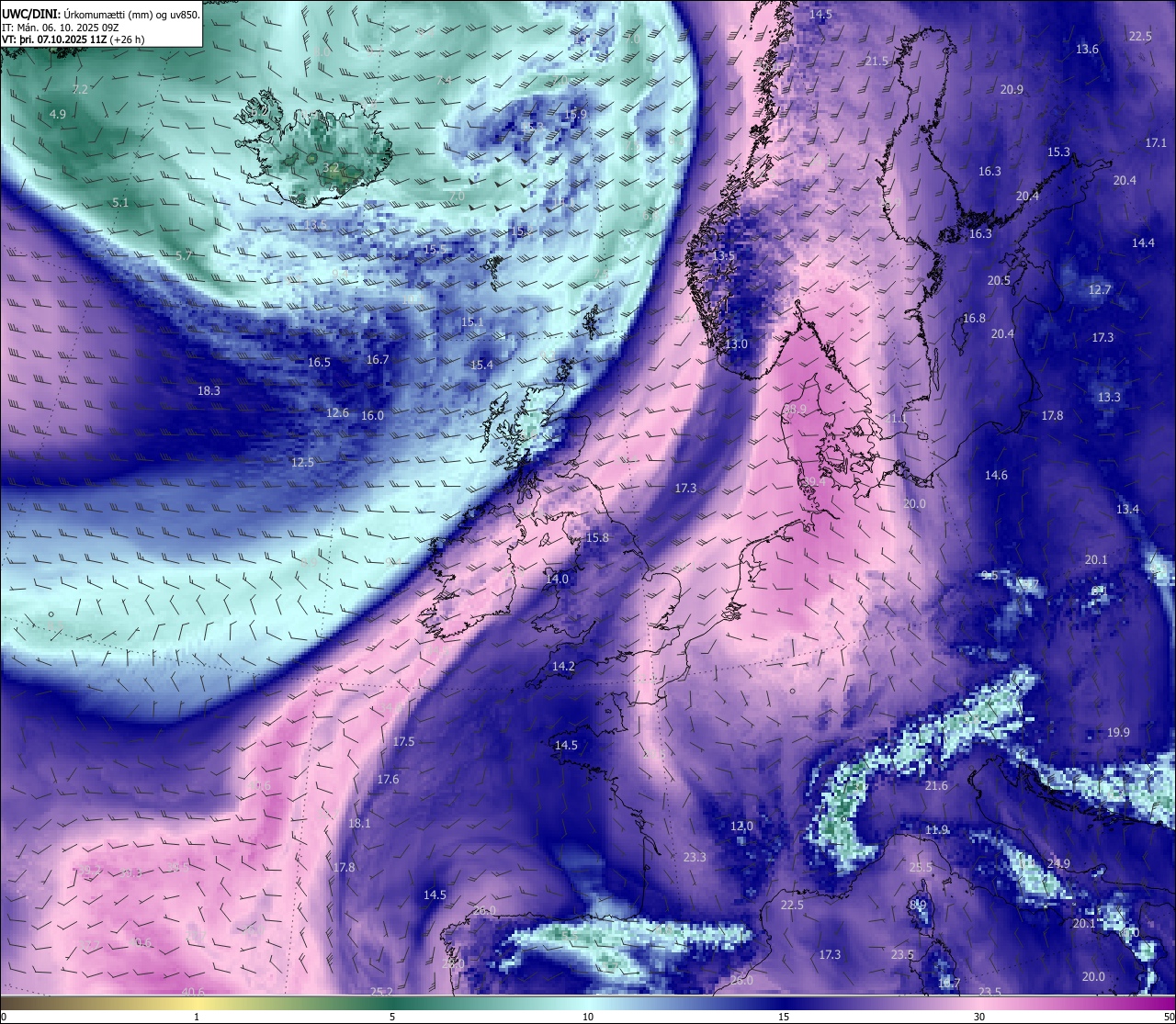Click the 15.4 value label
Viewport: 1176px width, 1024px height.
click(481, 365)
